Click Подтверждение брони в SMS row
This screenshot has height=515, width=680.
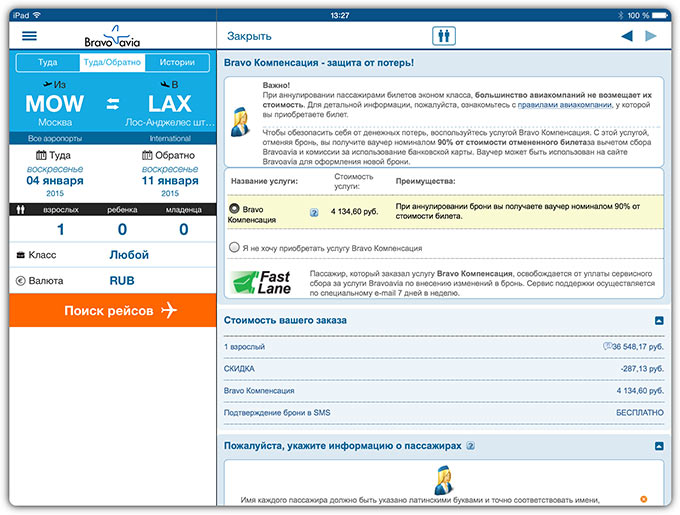[x=444, y=413]
